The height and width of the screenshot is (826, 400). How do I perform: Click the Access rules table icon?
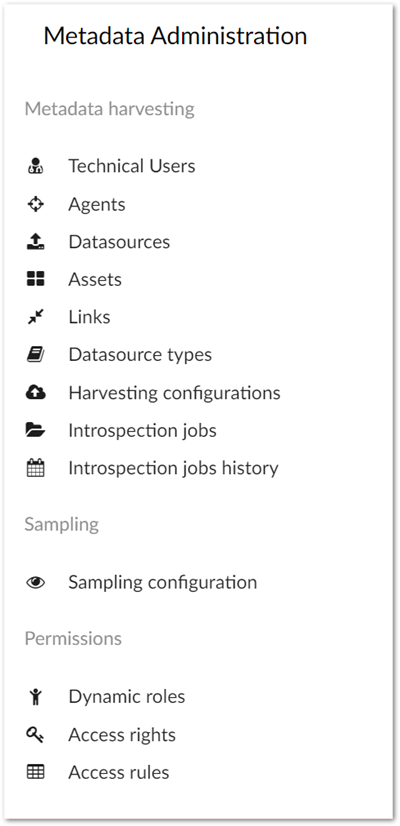(x=35, y=773)
